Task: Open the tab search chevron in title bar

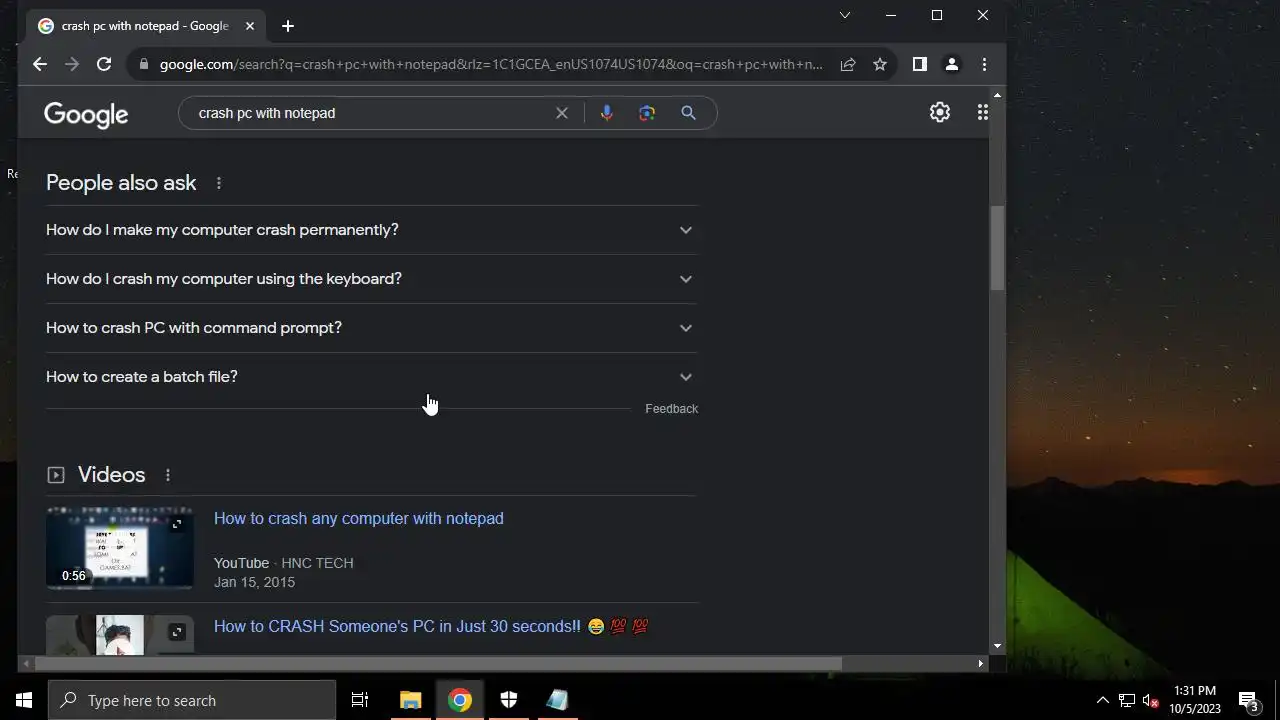Action: 845,15
